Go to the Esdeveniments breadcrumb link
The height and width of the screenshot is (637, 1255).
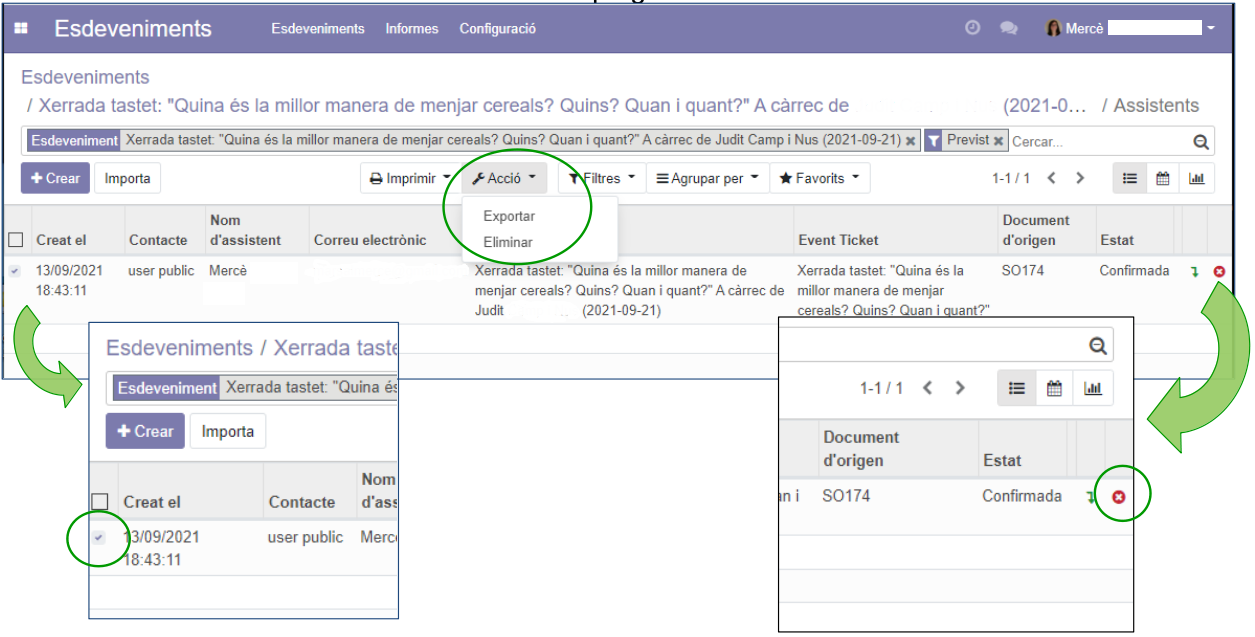click(86, 77)
